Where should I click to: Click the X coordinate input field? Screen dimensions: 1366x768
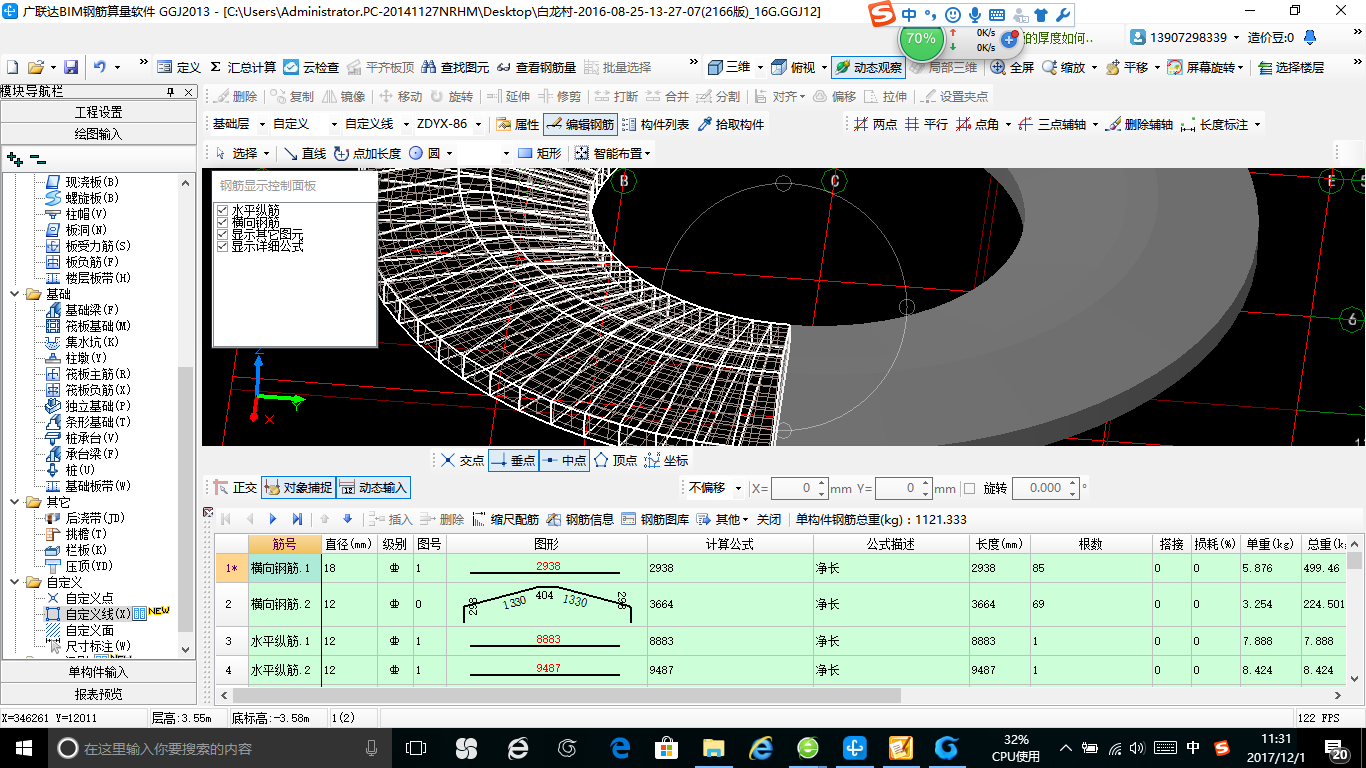tap(794, 488)
